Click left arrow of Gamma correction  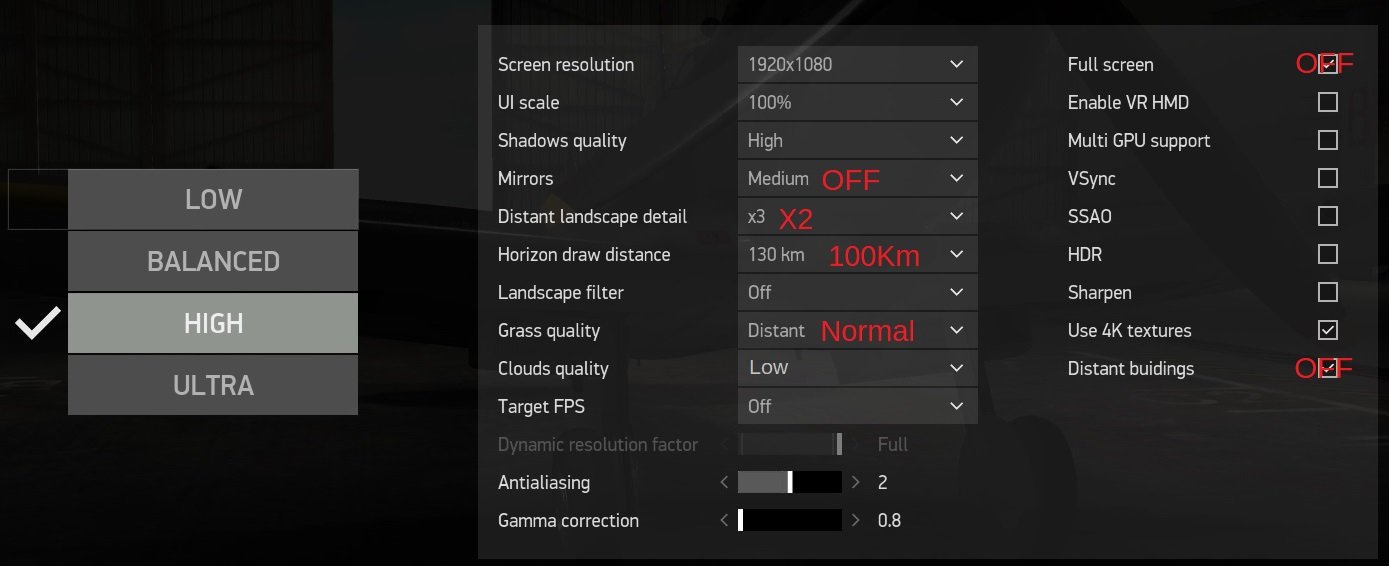[724, 521]
